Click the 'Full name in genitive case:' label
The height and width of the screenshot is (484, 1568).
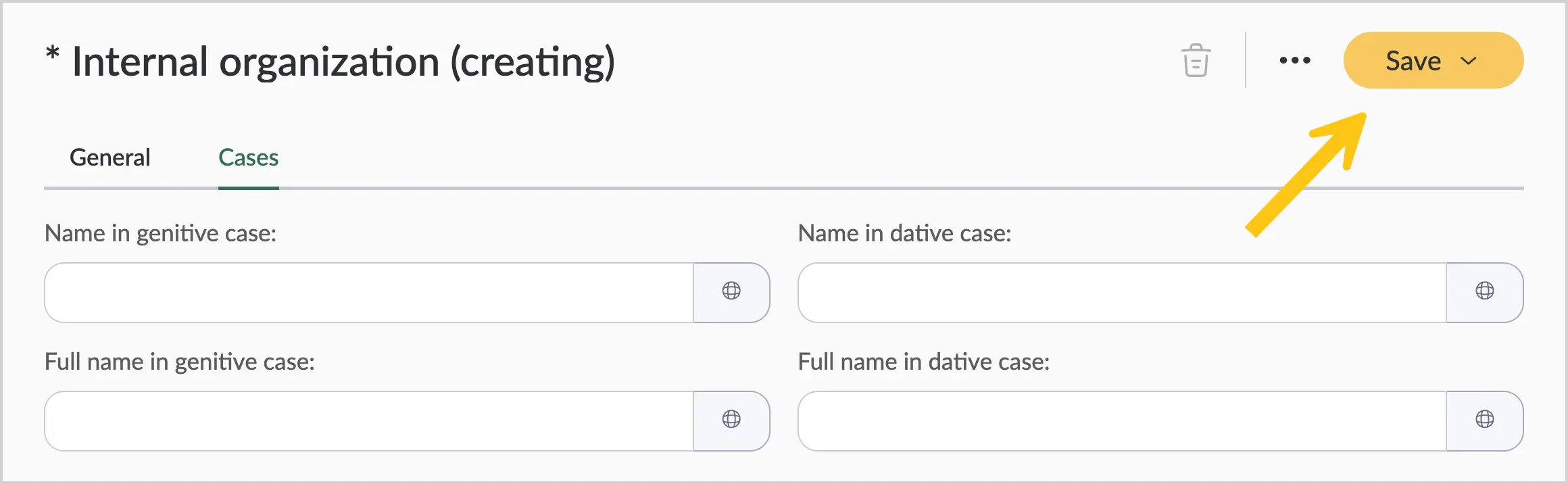pos(179,362)
